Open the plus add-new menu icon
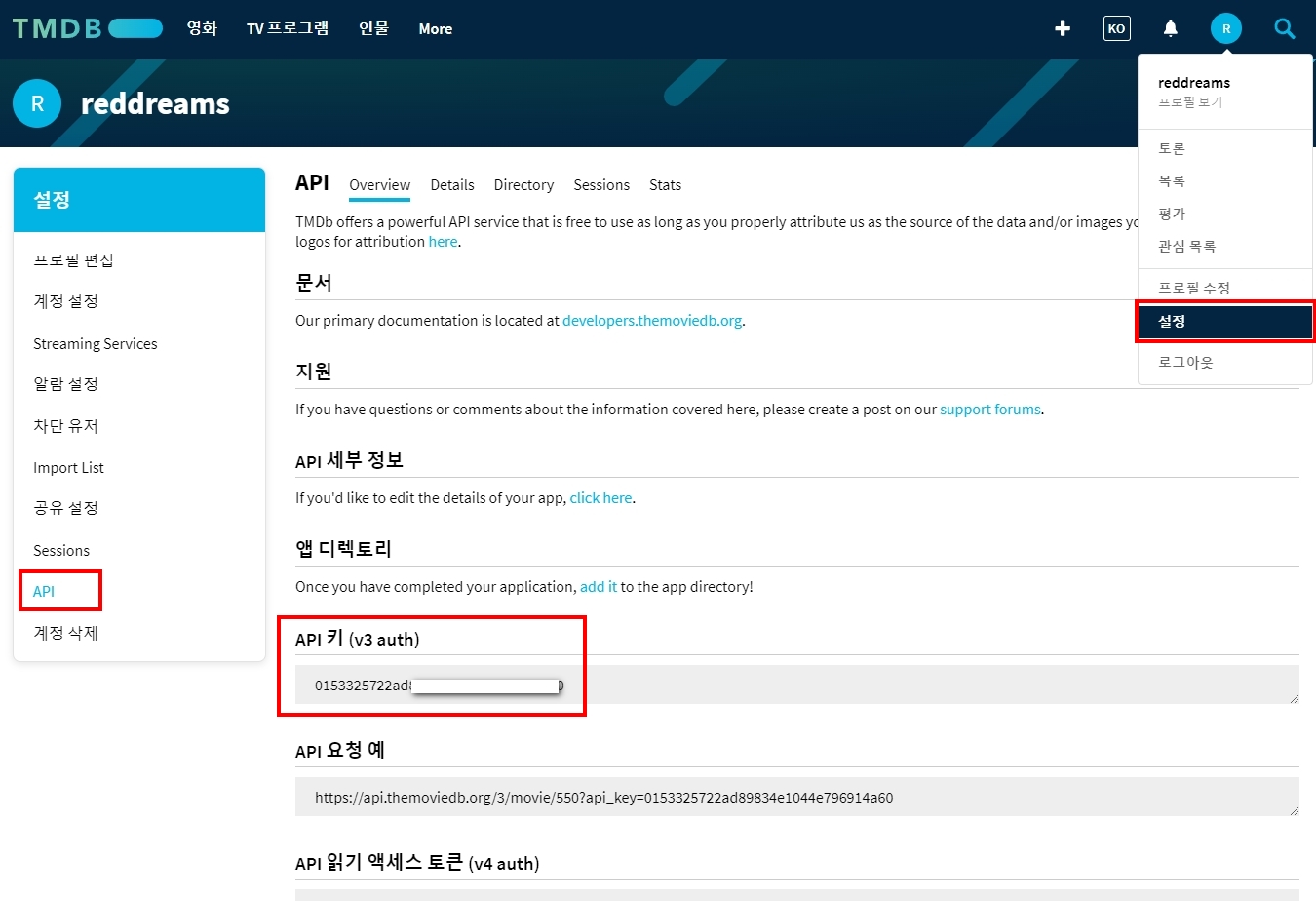Screen dimensions: 1316x901 1063,28
